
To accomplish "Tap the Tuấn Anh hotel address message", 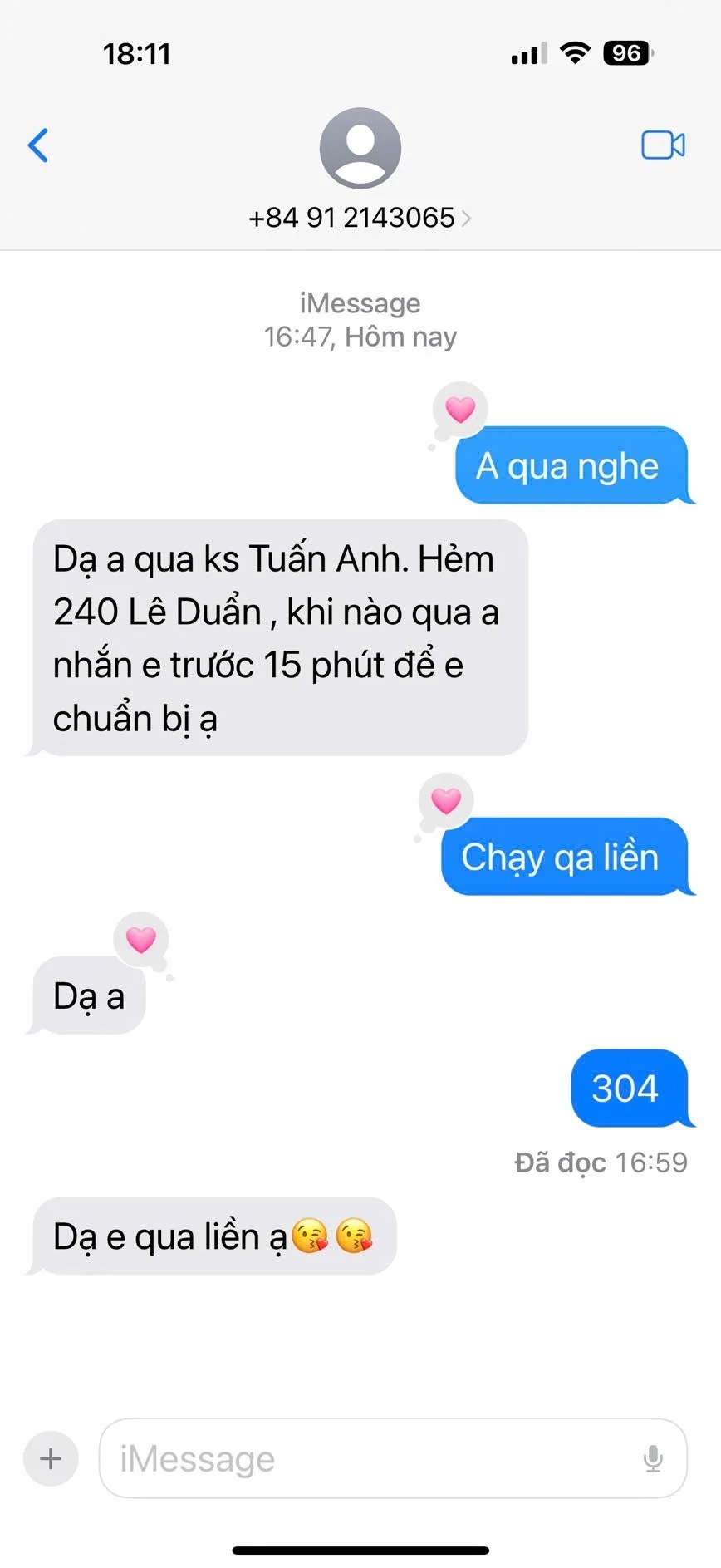I will [x=278, y=638].
